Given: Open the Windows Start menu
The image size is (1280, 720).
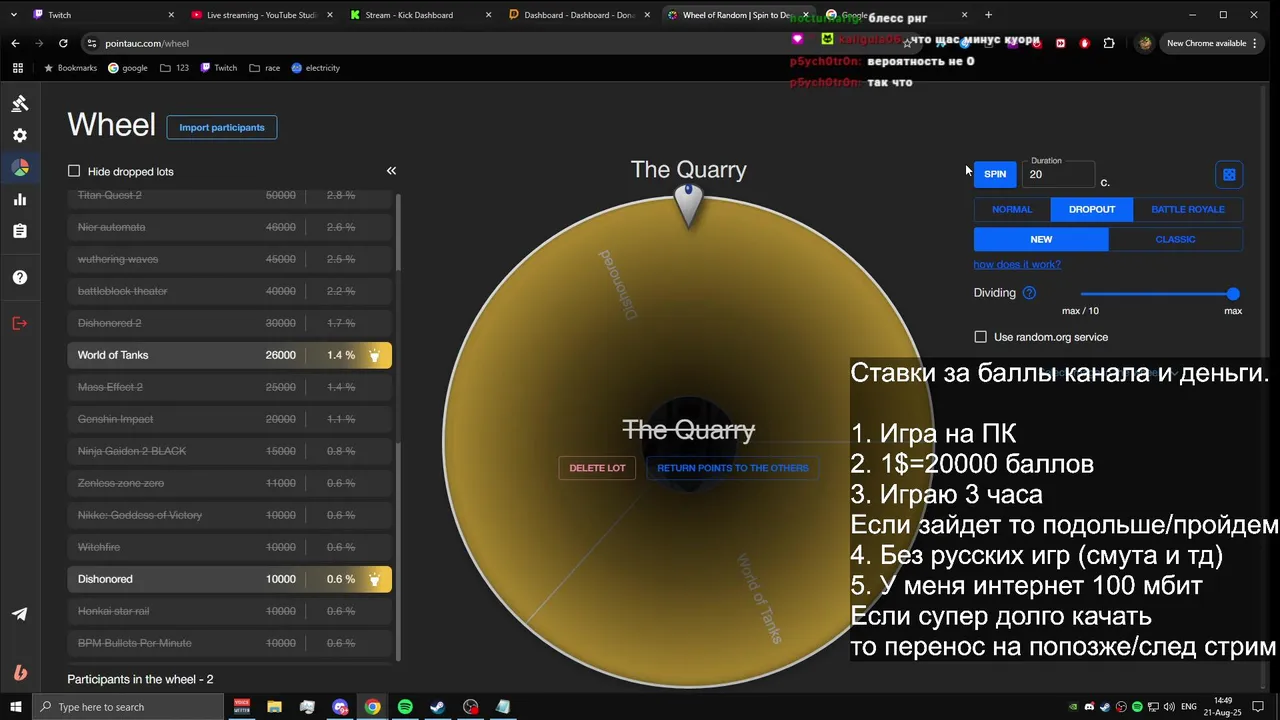Looking at the screenshot, I should tap(15, 707).
